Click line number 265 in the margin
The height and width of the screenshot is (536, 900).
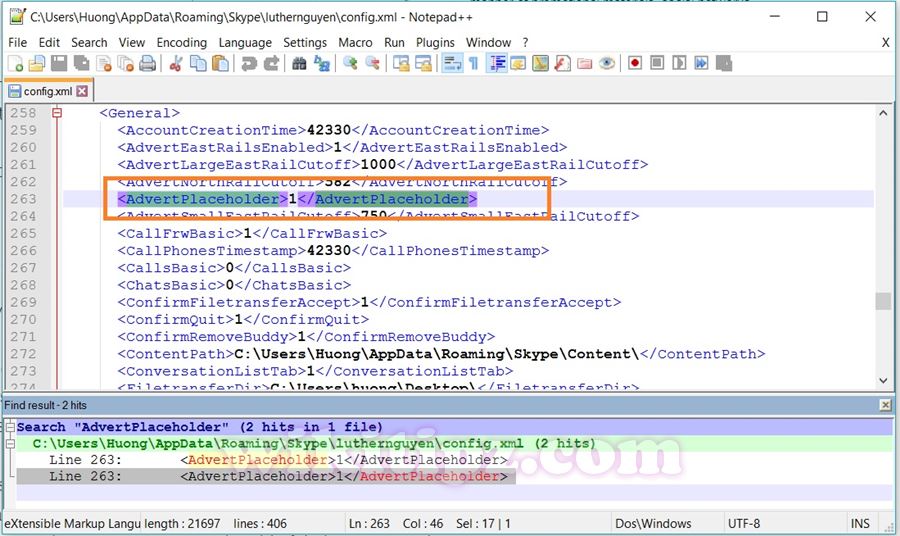[24, 234]
